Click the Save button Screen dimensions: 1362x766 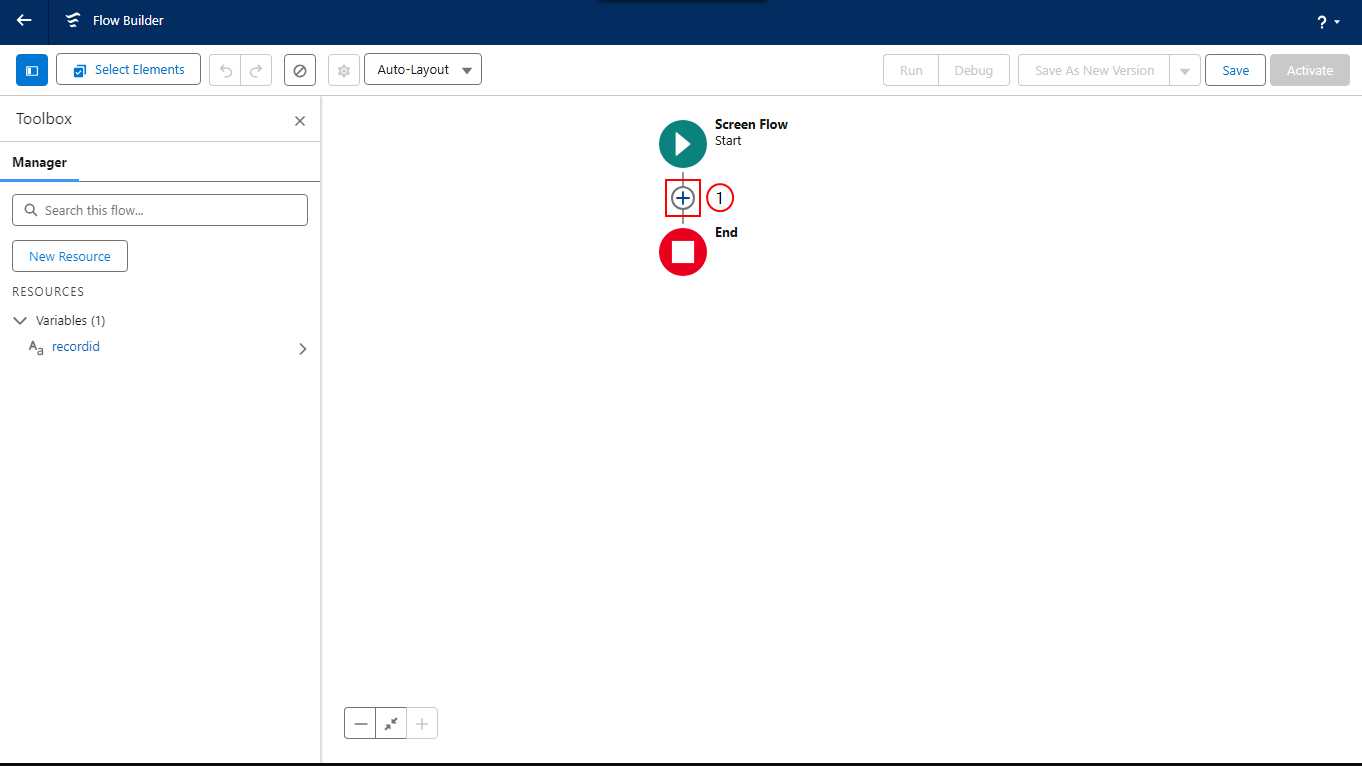coord(1236,71)
